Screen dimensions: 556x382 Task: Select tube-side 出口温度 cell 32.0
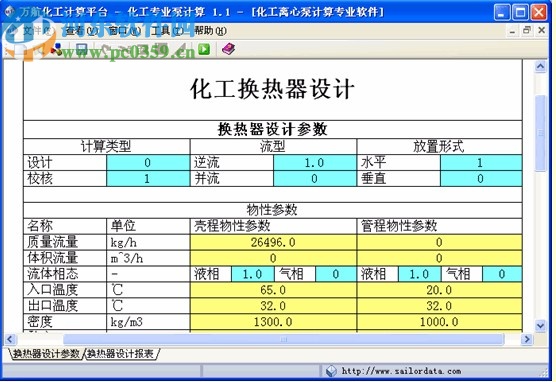(439, 306)
